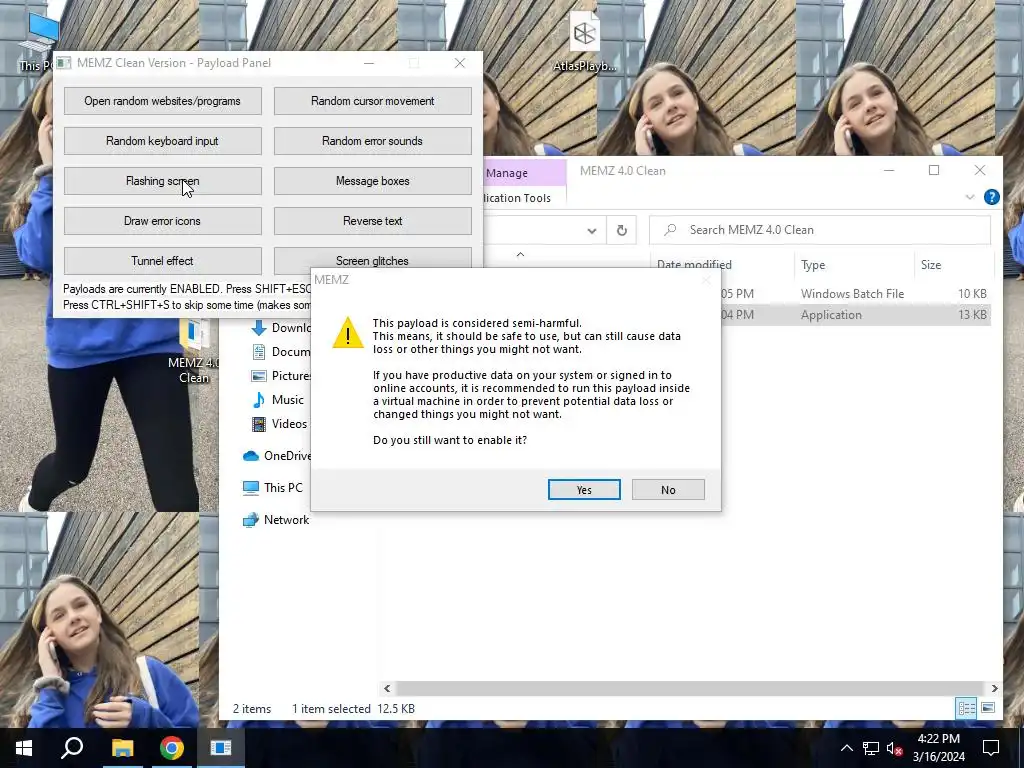Toggle Random keyboard input payload
Viewport: 1024px width, 768px height.
(163, 141)
